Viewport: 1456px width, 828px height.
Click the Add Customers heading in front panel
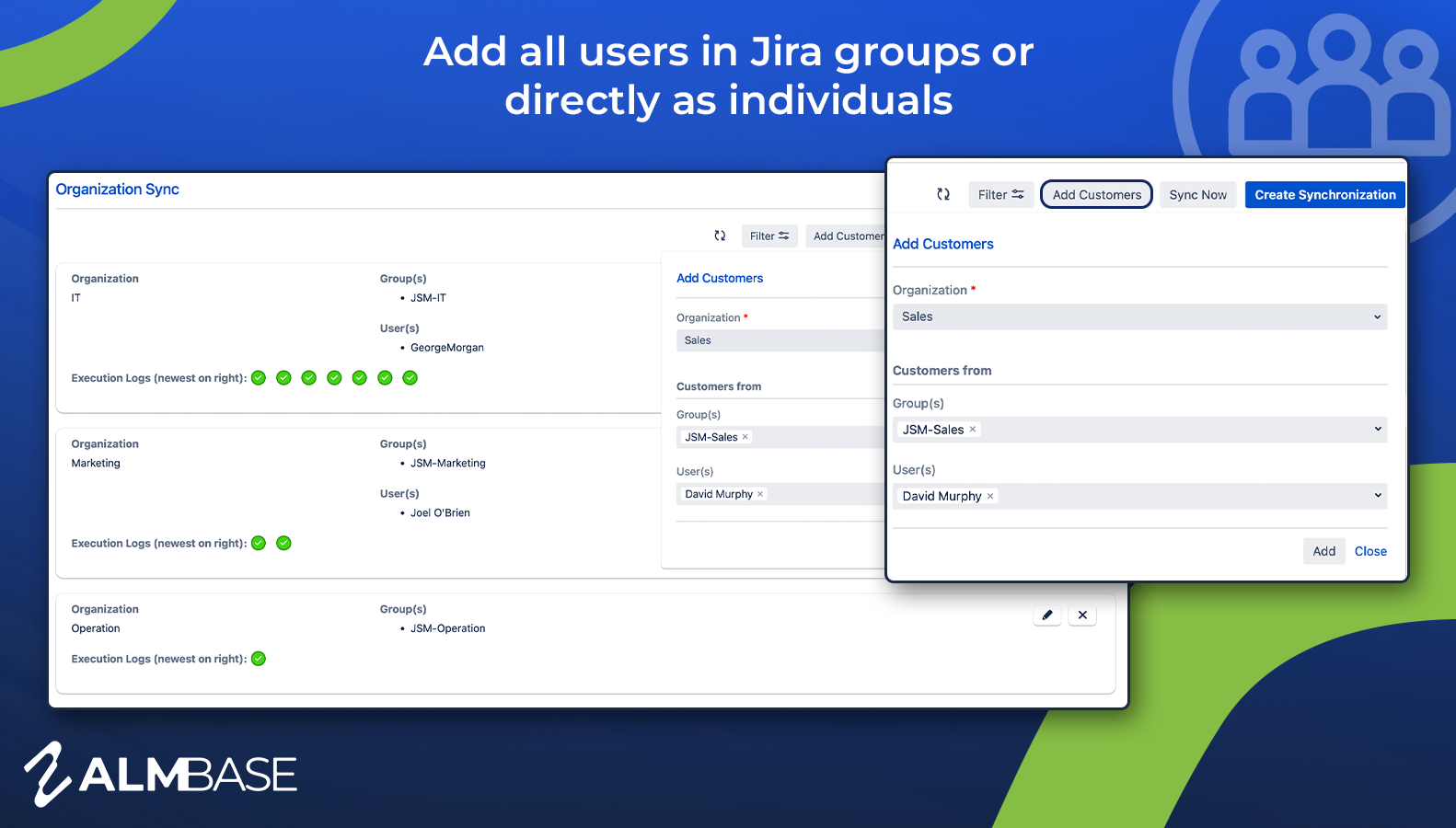(x=943, y=244)
